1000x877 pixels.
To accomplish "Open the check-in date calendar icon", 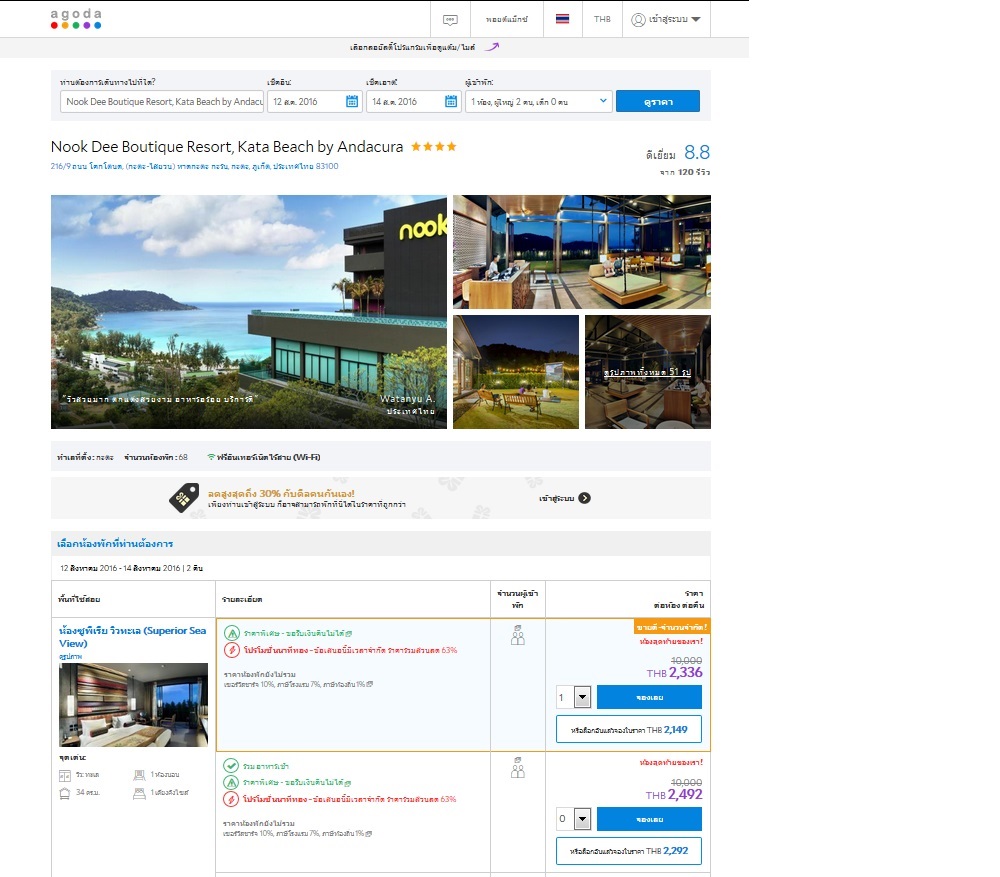I will pos(352,101).
